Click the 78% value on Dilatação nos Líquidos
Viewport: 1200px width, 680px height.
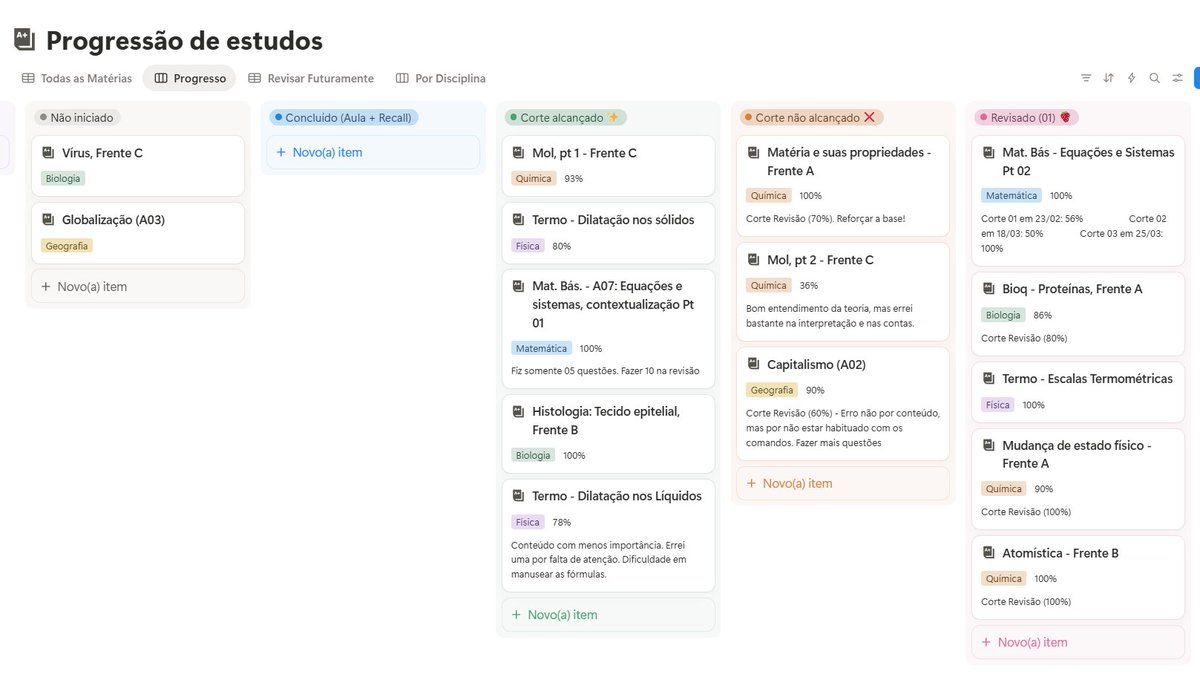(561, 522)
